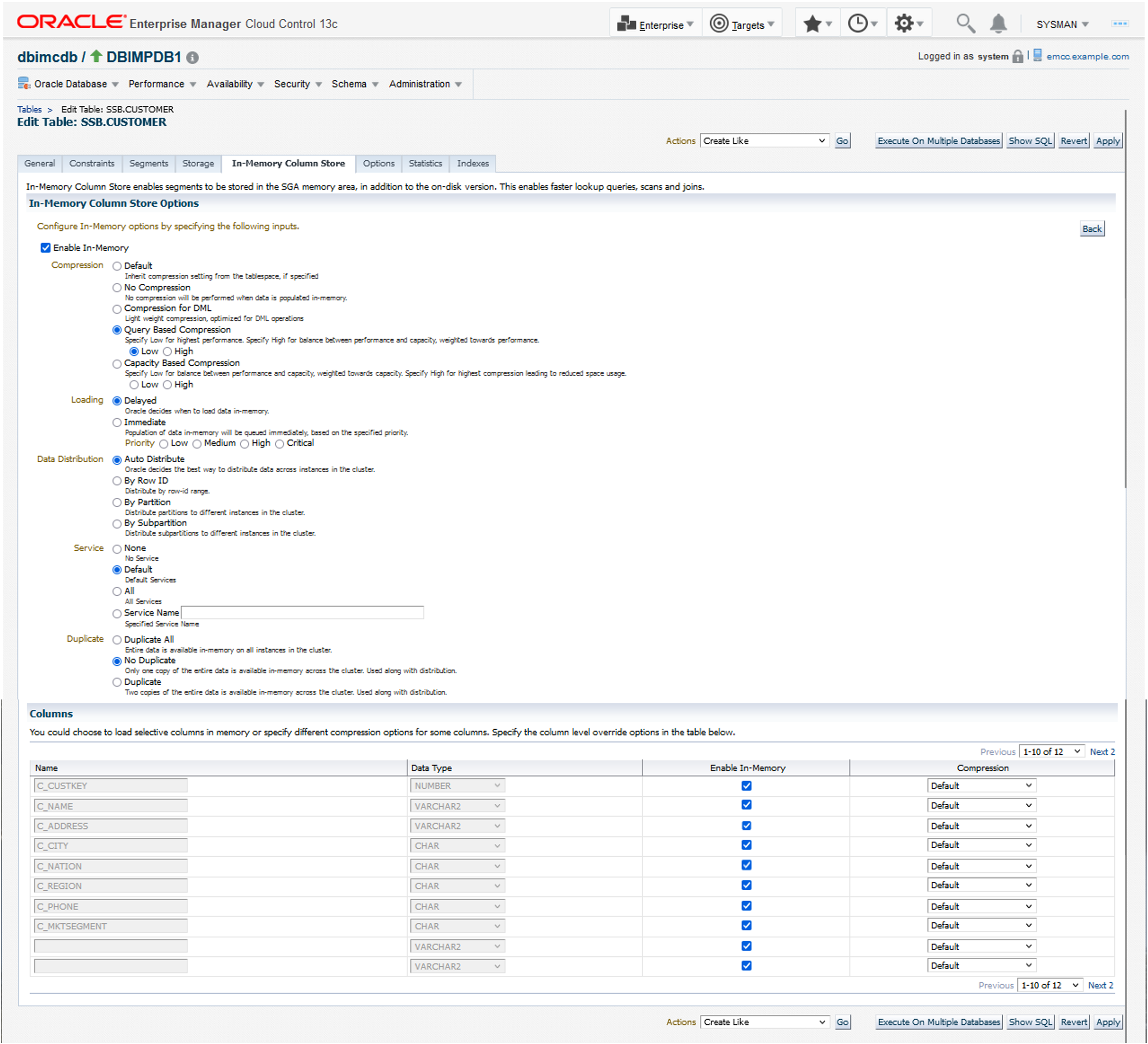Click the Targets bullseye icon
1148x1044 pixels.
(x=719, y=24)
